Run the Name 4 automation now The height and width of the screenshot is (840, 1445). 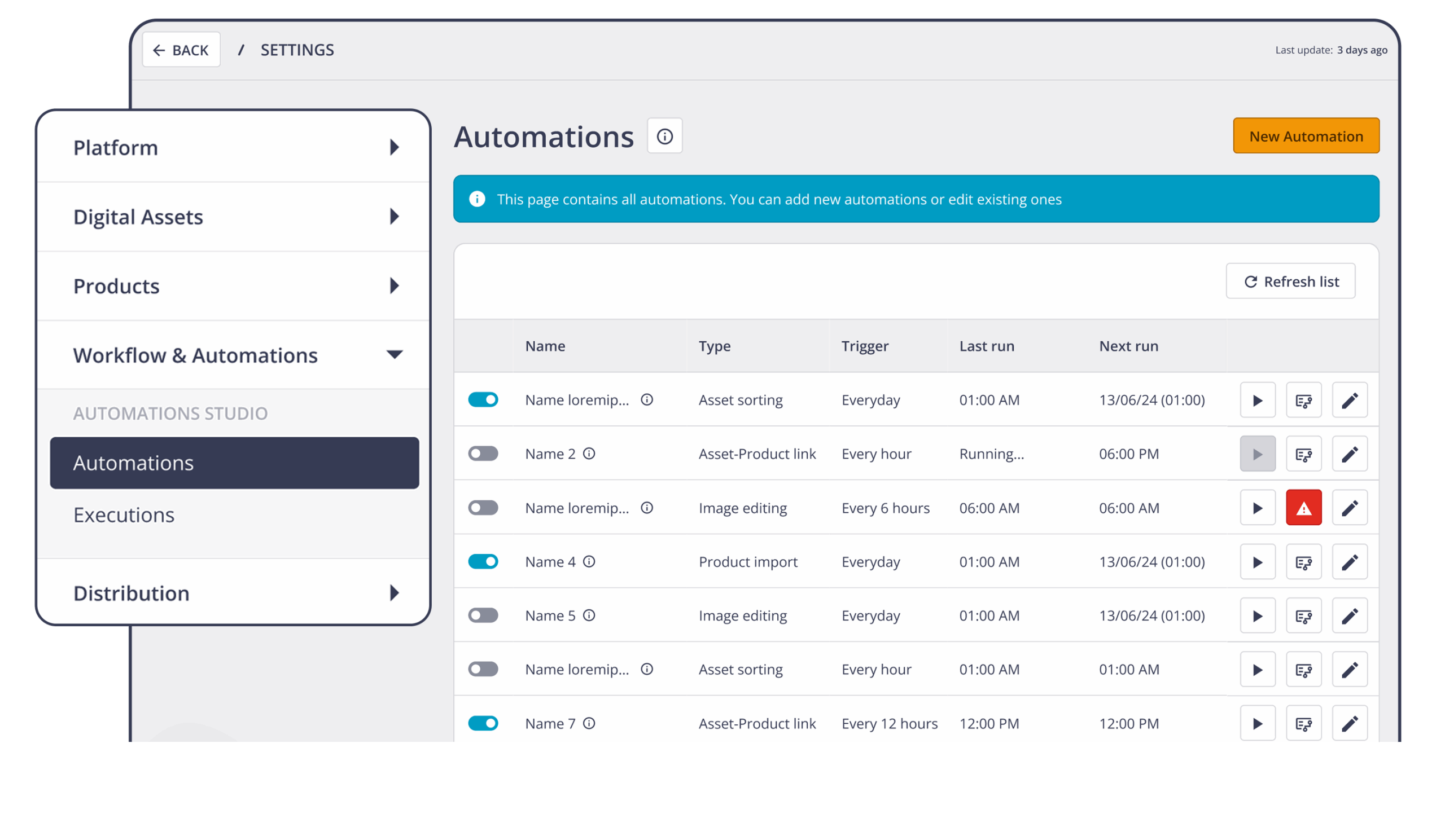click(x=1257, y=561)
